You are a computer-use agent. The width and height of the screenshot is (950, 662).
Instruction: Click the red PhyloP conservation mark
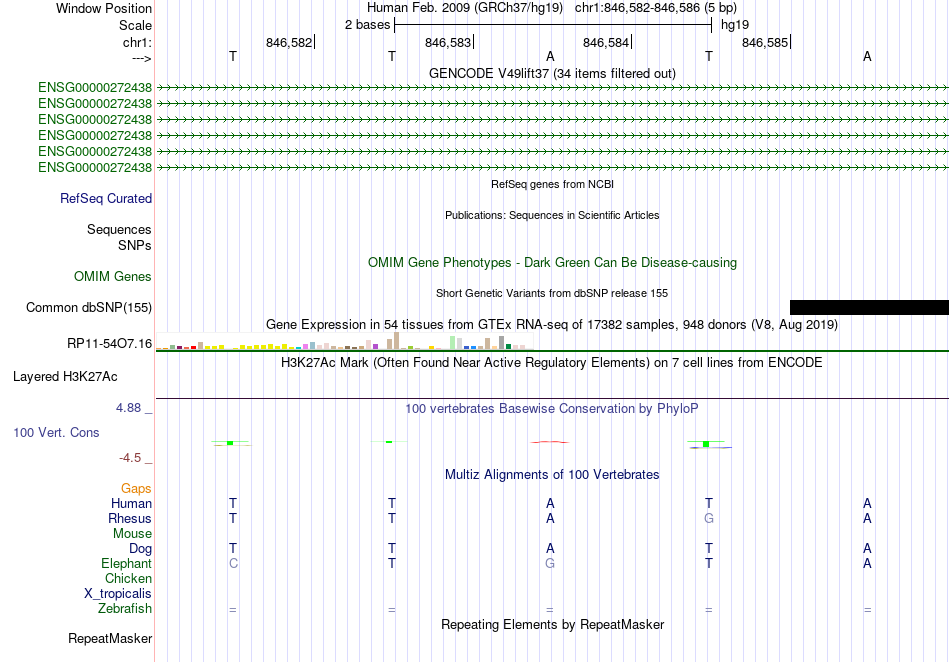(550, 442)
